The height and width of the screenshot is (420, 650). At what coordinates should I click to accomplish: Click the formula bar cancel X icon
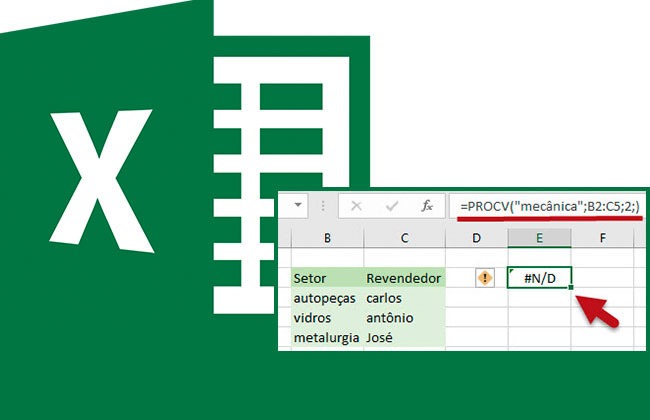click(356, 206)
